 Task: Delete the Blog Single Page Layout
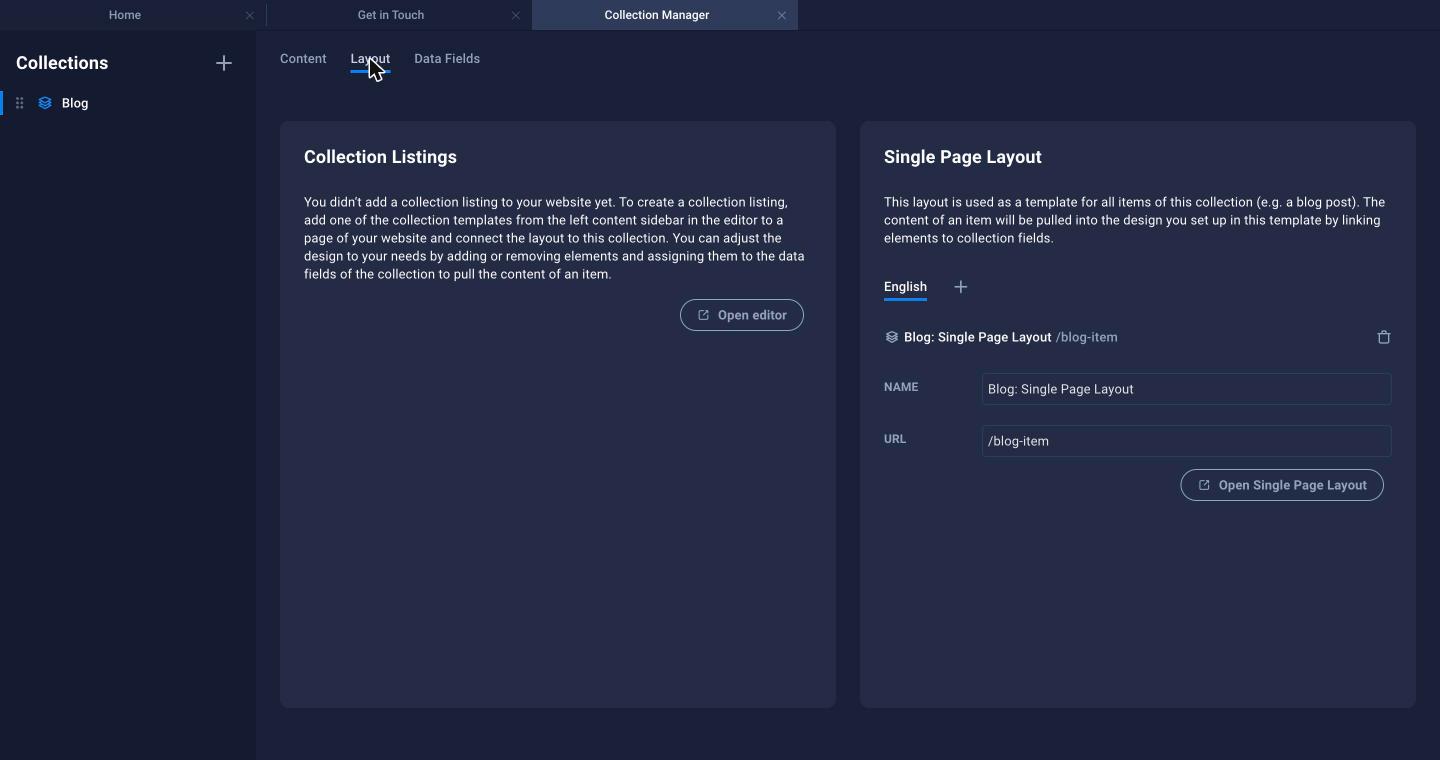coord(1384,337)
